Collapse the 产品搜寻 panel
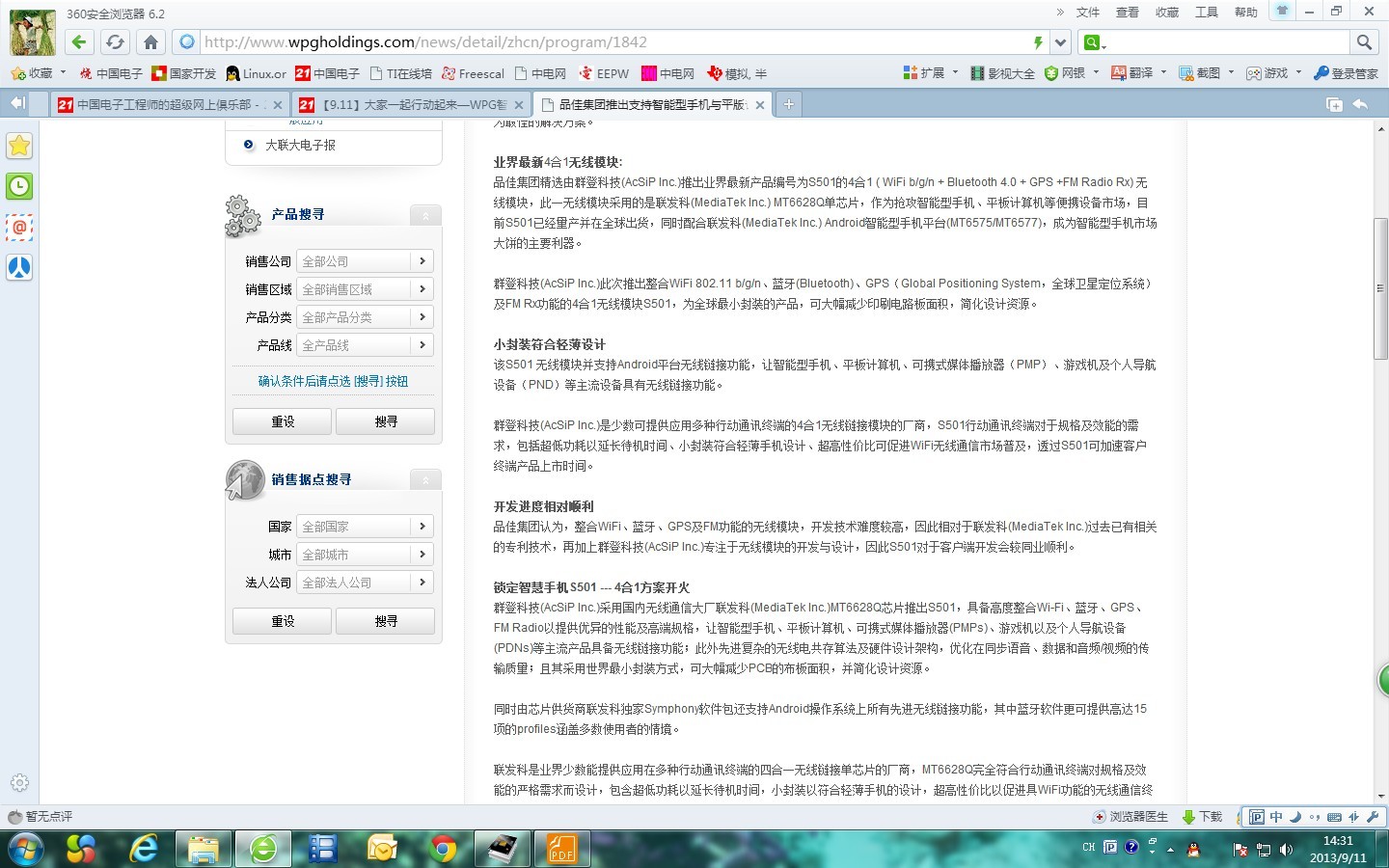 click(425, 215)
